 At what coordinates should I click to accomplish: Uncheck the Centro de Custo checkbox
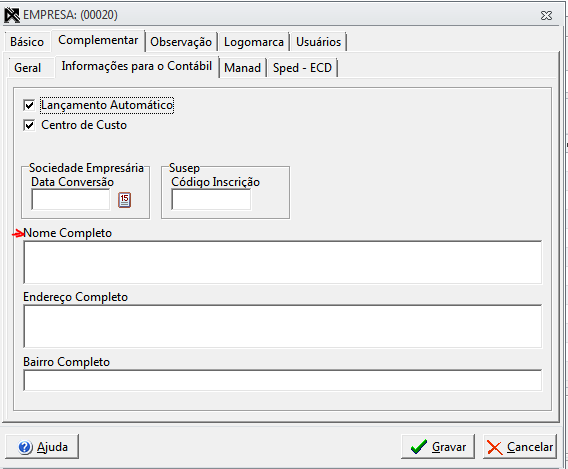click(x=29, y=125)
